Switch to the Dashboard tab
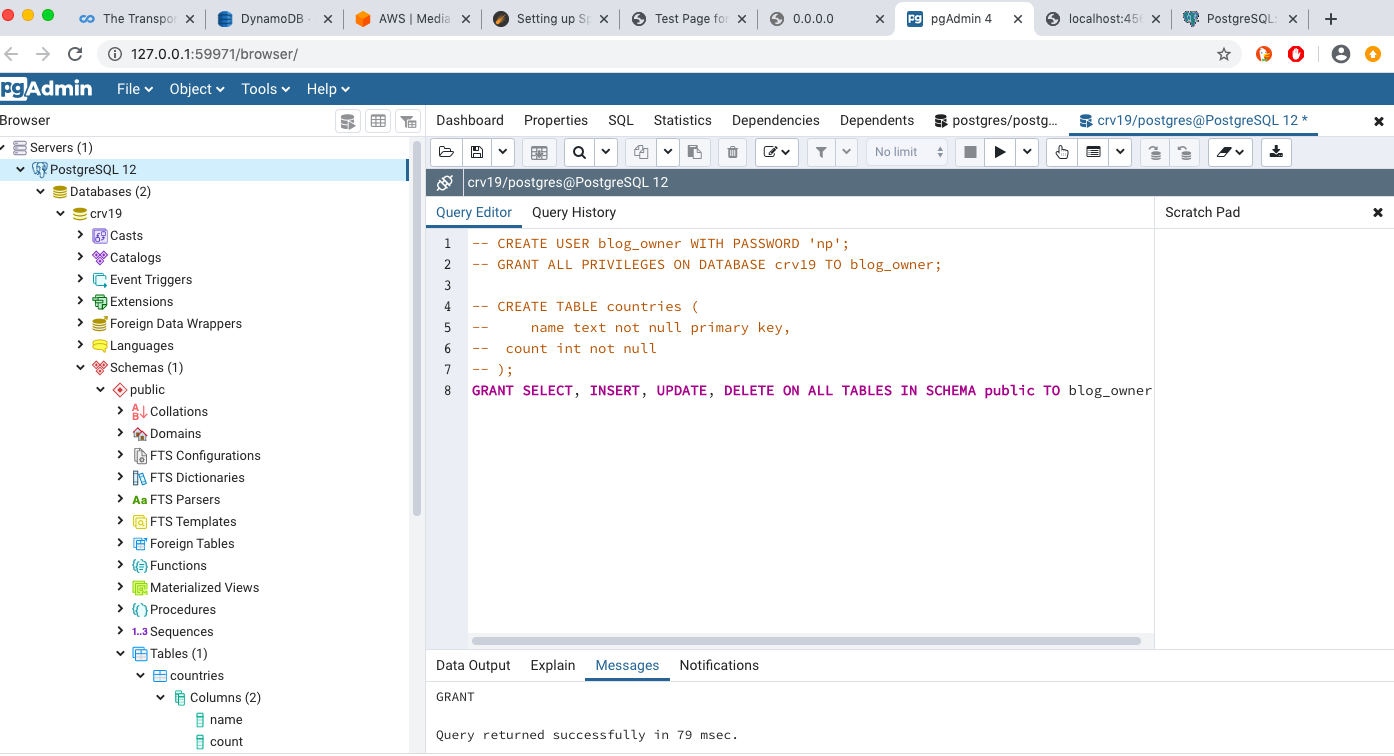The width and height of the screenshot is (1394, 756). pyautogui.click(x=470, y=120)
